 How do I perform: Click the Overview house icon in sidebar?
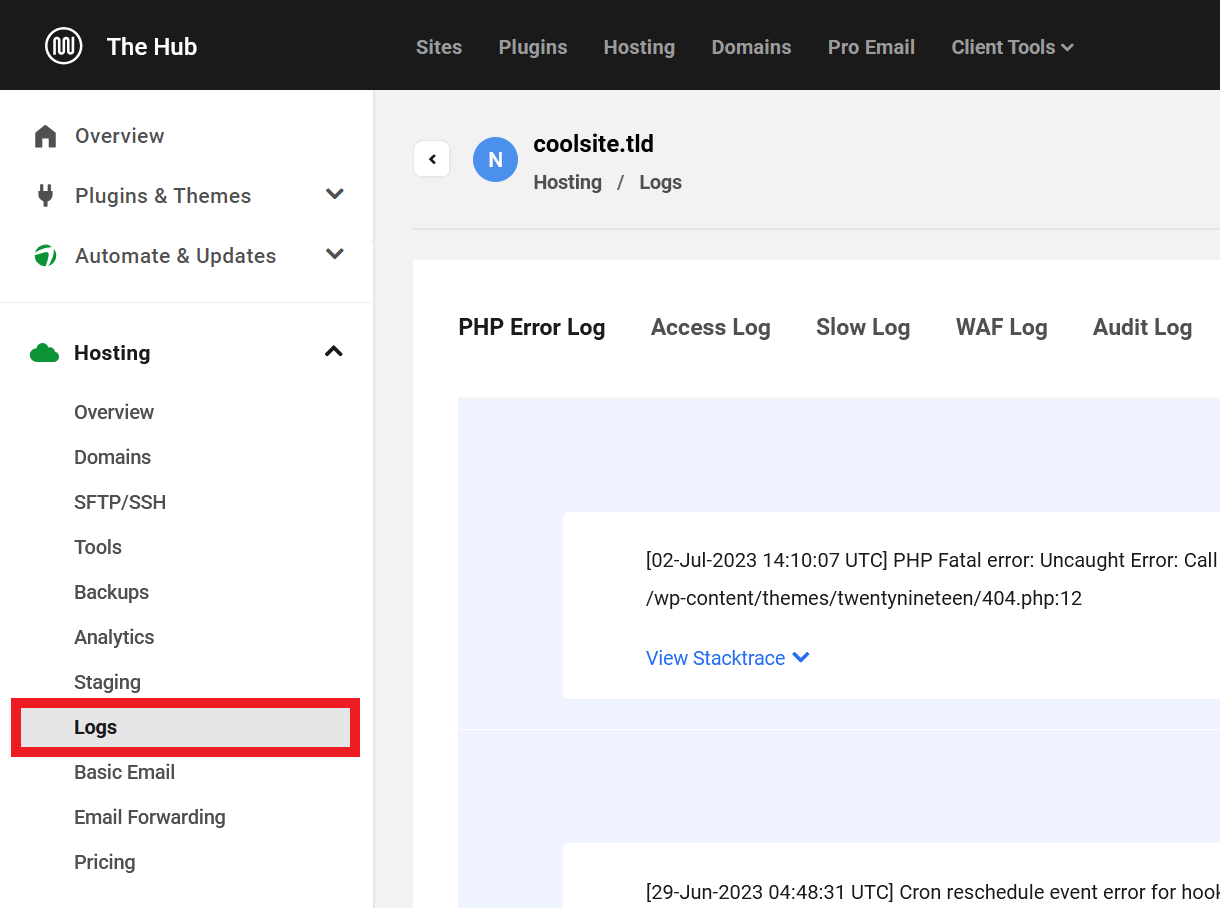point(45,136)
